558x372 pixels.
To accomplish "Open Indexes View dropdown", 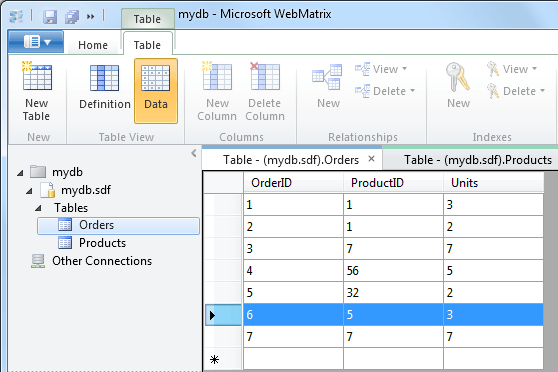I will pos(512,69).
